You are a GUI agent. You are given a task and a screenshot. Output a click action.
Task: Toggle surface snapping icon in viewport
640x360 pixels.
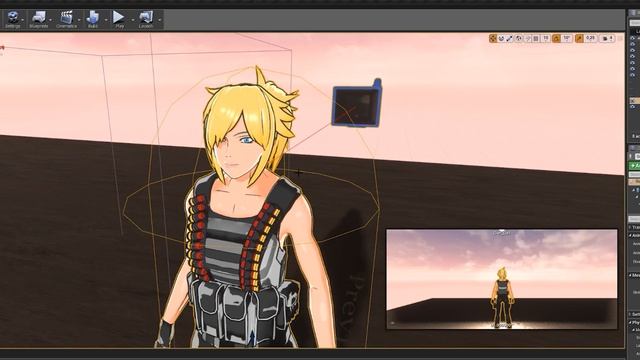pyautogui.click(x=527, y=38)
